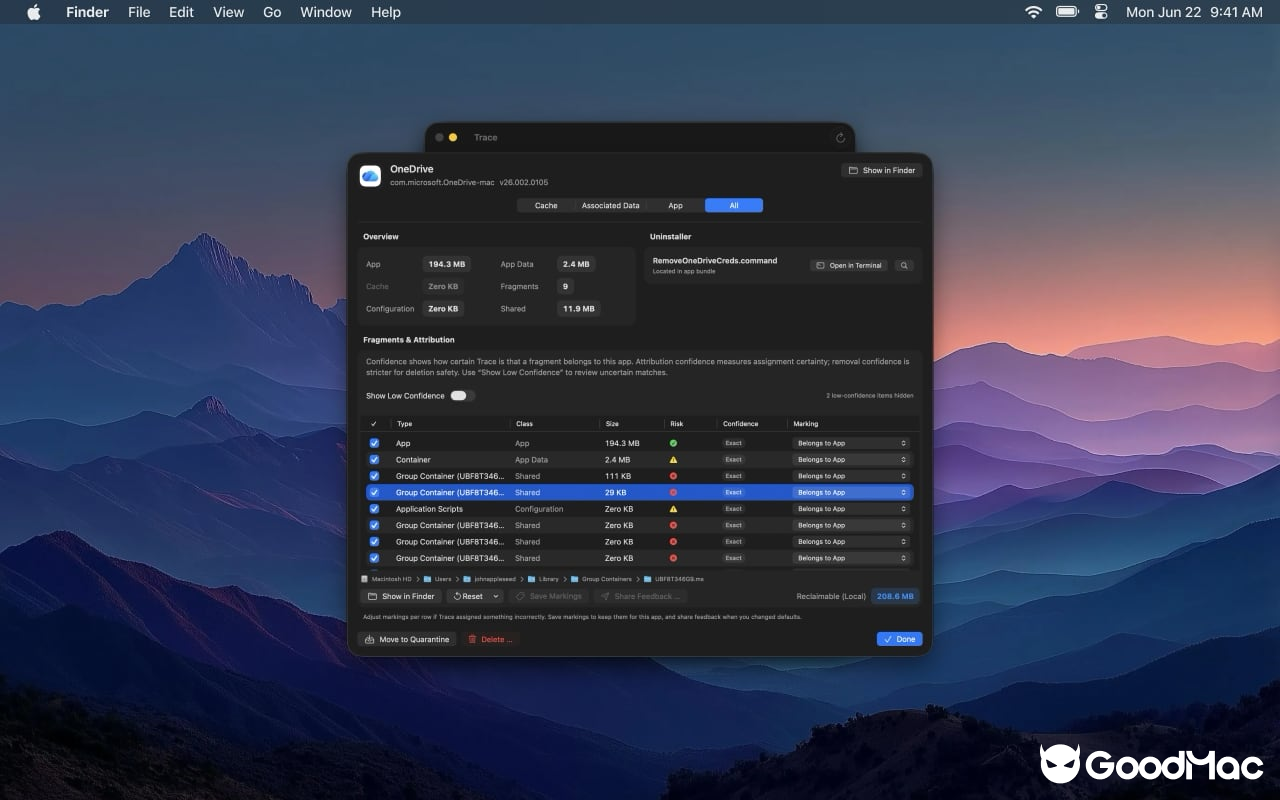
Task: Select the Application Scripts row
Action: [x=640, y=509]
